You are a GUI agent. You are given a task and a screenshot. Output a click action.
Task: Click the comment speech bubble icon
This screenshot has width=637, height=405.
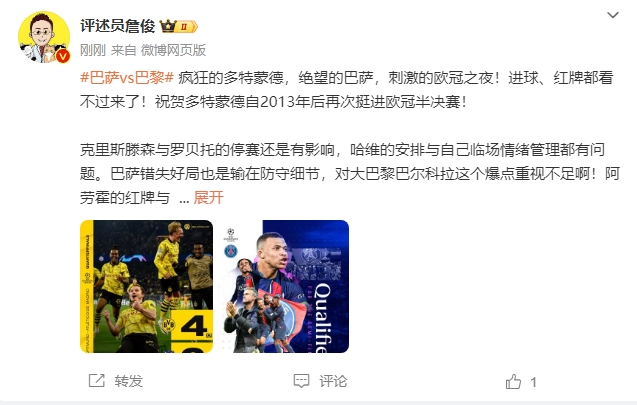tap(301, 381)
